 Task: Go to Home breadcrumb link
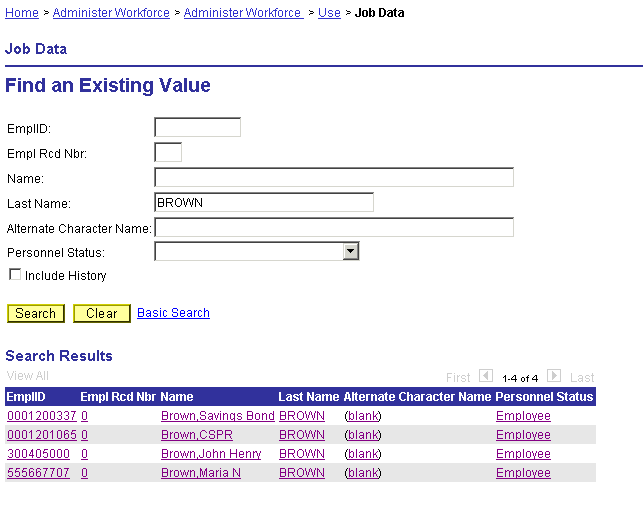coord(22,13)
